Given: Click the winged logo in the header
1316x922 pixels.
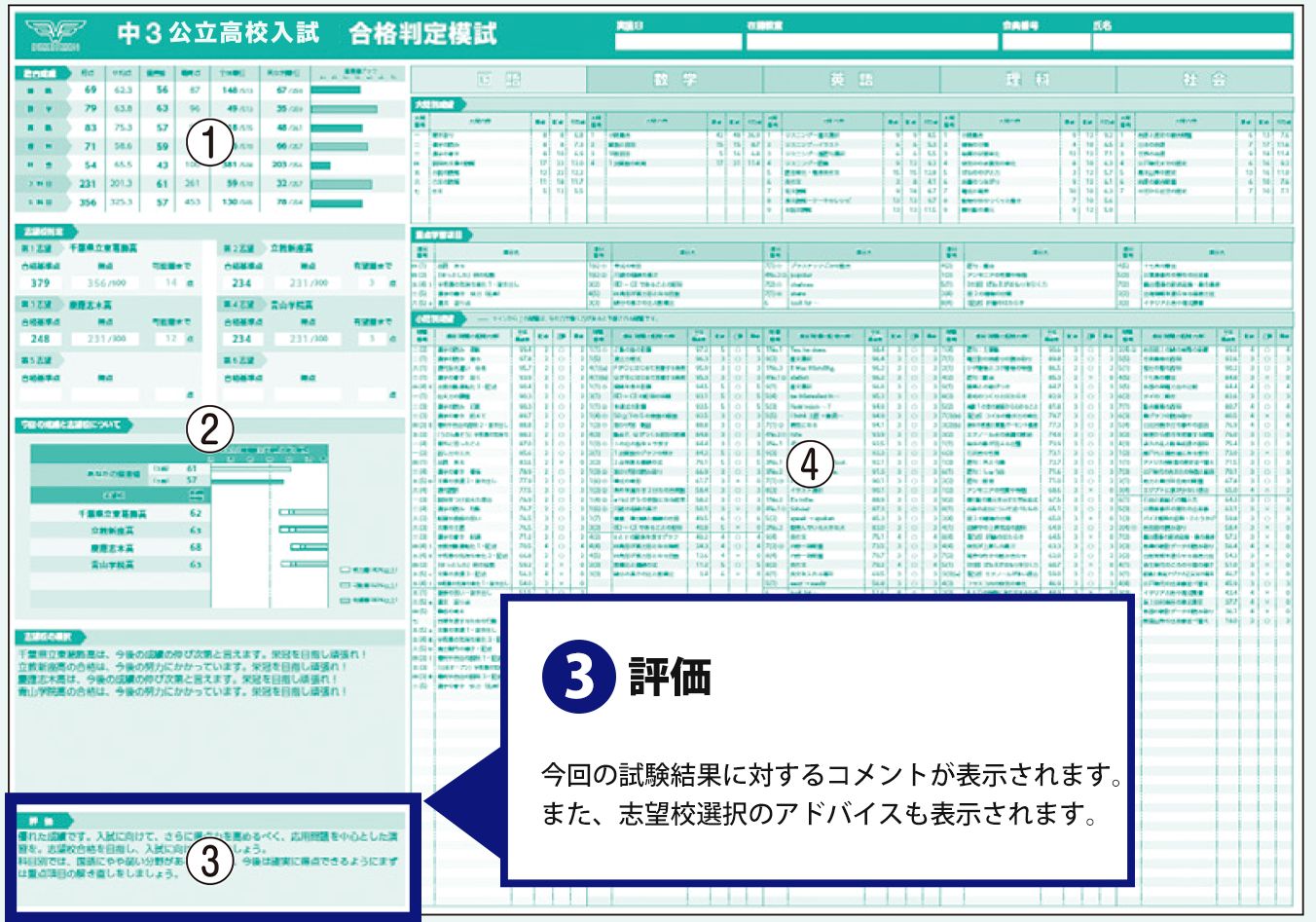Looking at the screenshot, I should (x=55, y=35).
